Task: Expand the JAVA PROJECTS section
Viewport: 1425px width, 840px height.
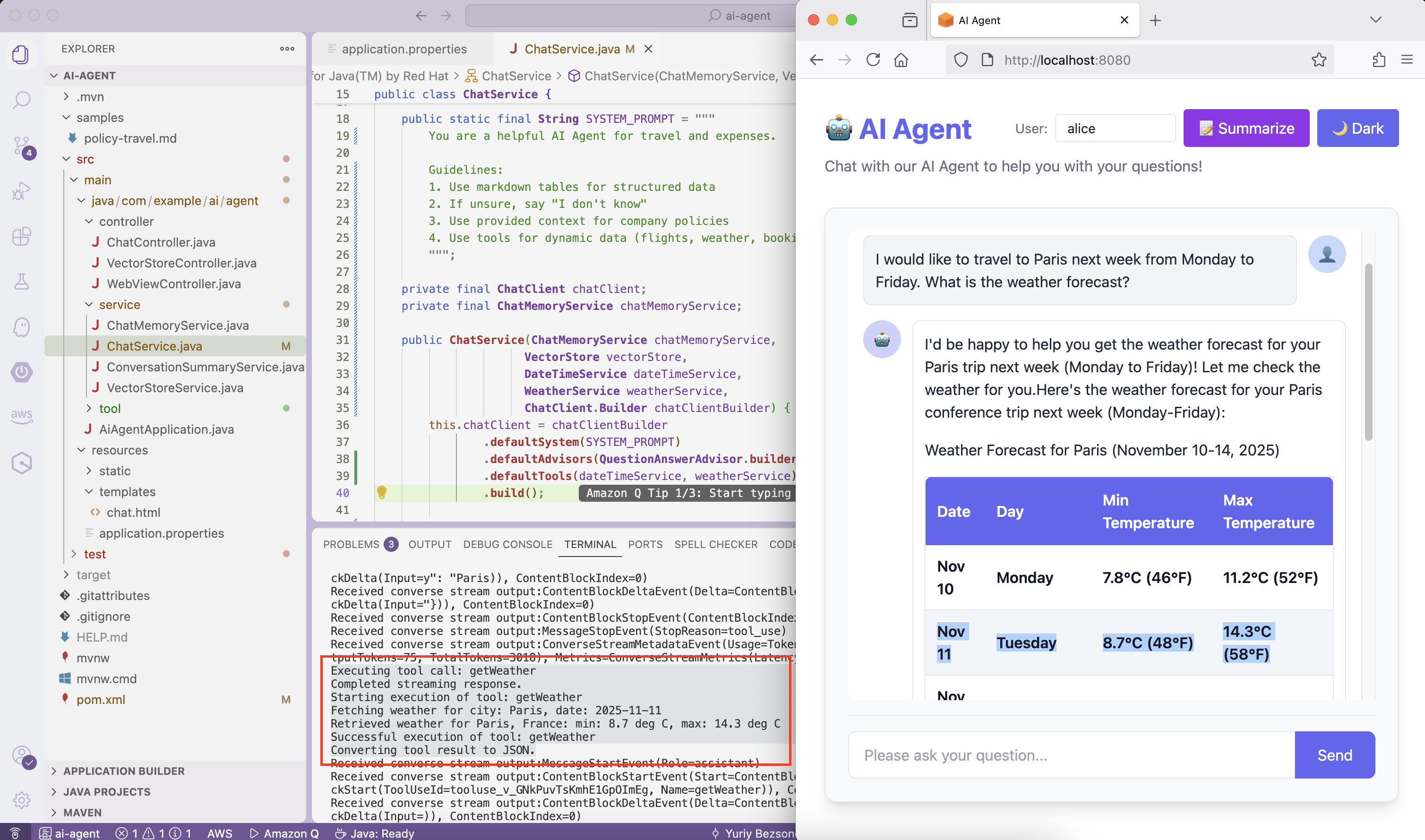Action: point(106,791)
